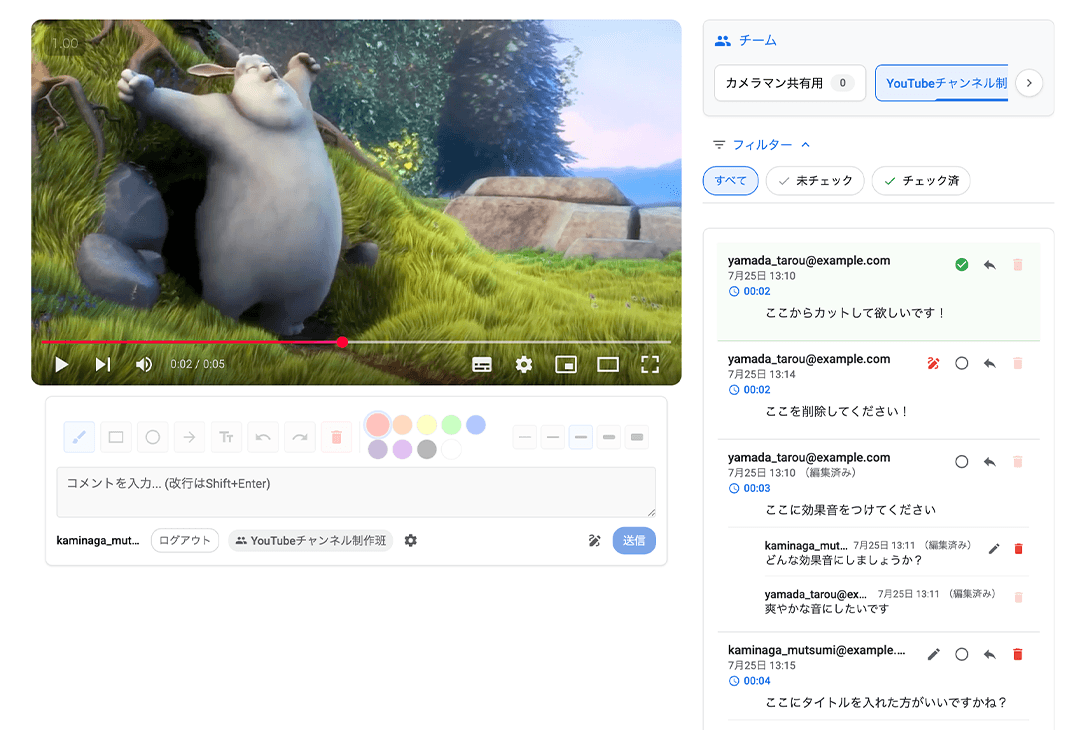The image size is (1085, 730).
Task: Edit the どんな効果音にしましょうか reply
Action: [x=994, y=549]
